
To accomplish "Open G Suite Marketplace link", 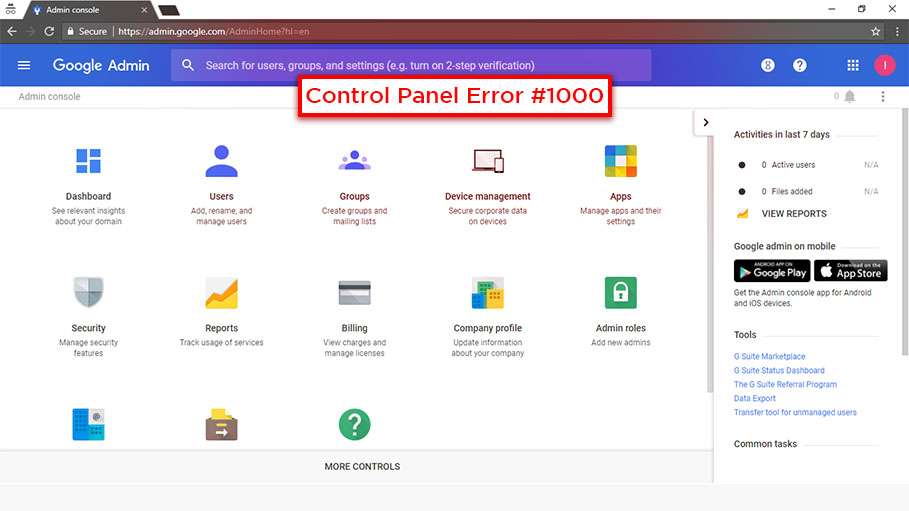I will [769, 356].
